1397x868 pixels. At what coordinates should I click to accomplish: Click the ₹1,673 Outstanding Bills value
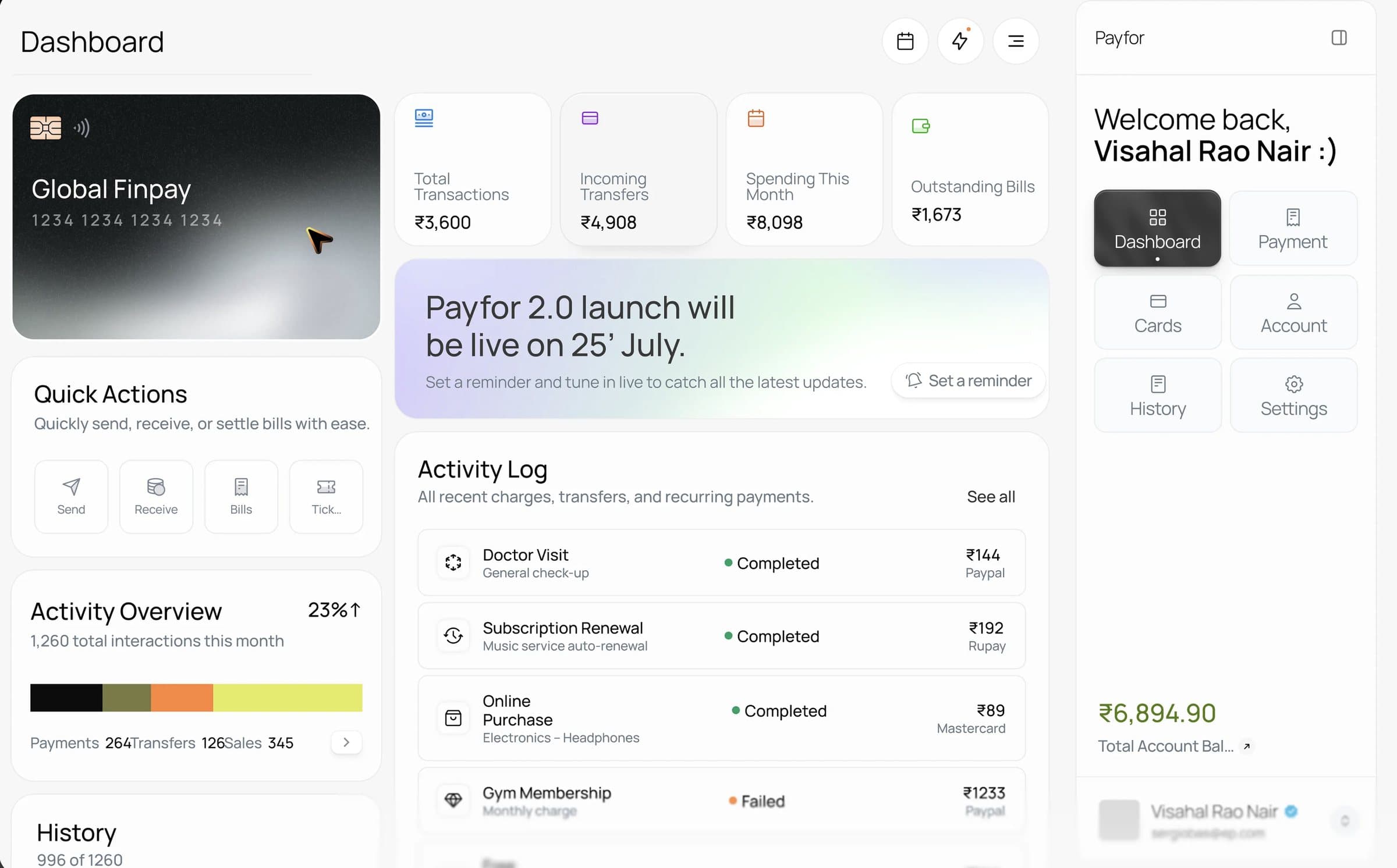[936, 215]
